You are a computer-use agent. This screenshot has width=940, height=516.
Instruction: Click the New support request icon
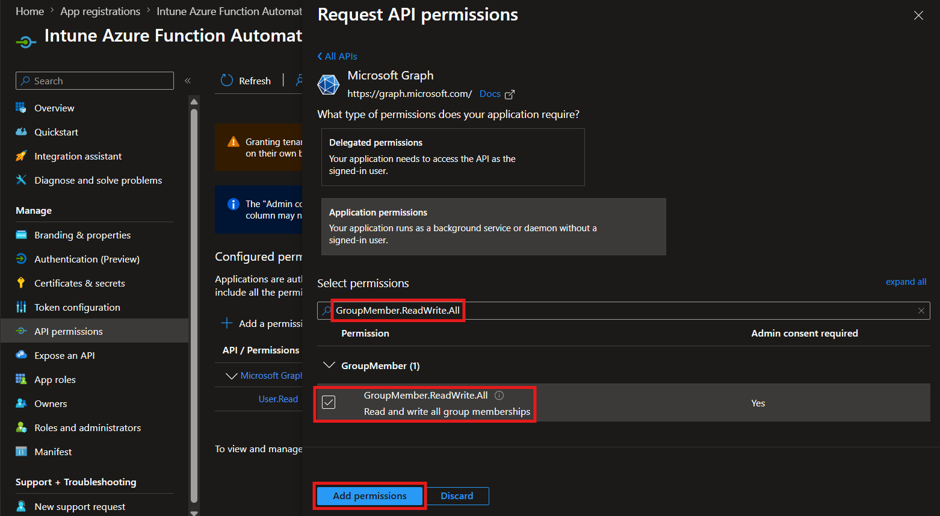[21, 506]
